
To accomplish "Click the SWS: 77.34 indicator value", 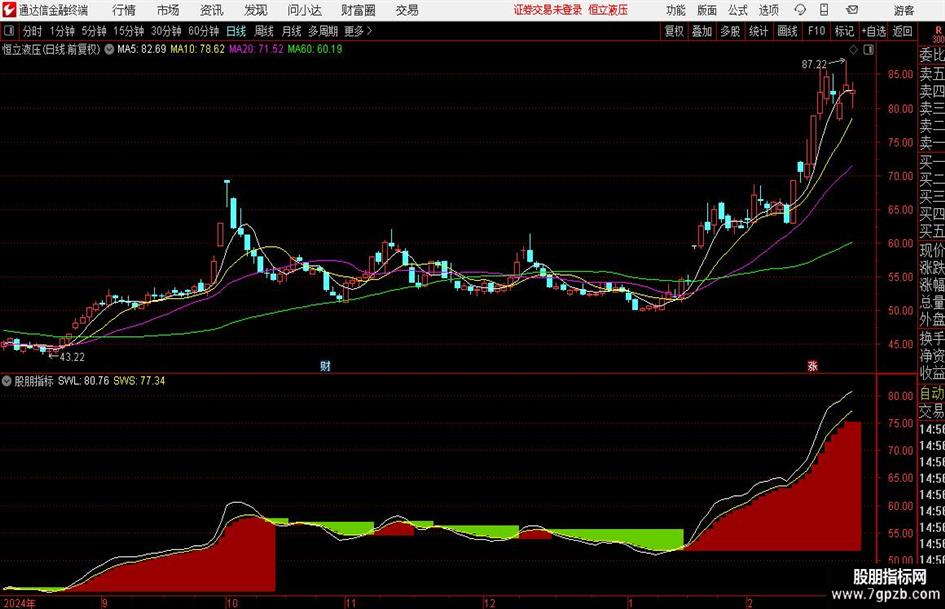I will [139, 381].
